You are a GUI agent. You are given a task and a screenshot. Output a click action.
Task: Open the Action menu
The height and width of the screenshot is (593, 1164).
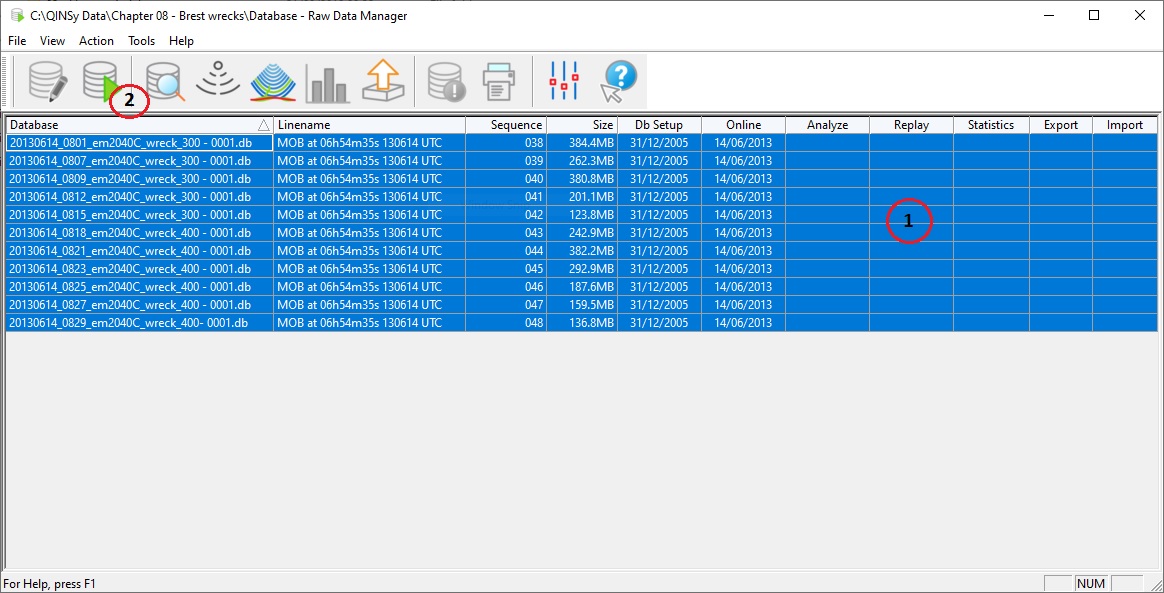(x=96, y=41)
